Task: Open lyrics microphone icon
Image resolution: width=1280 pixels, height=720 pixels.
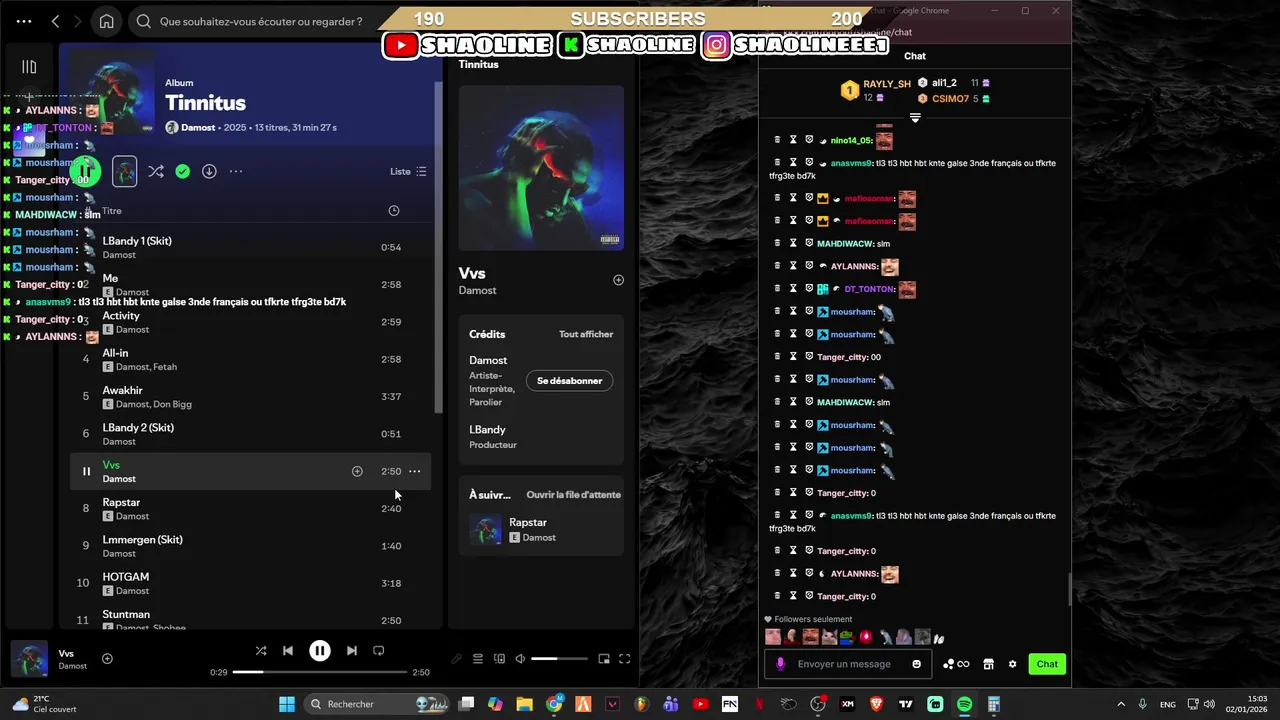Action: (457, 659)
